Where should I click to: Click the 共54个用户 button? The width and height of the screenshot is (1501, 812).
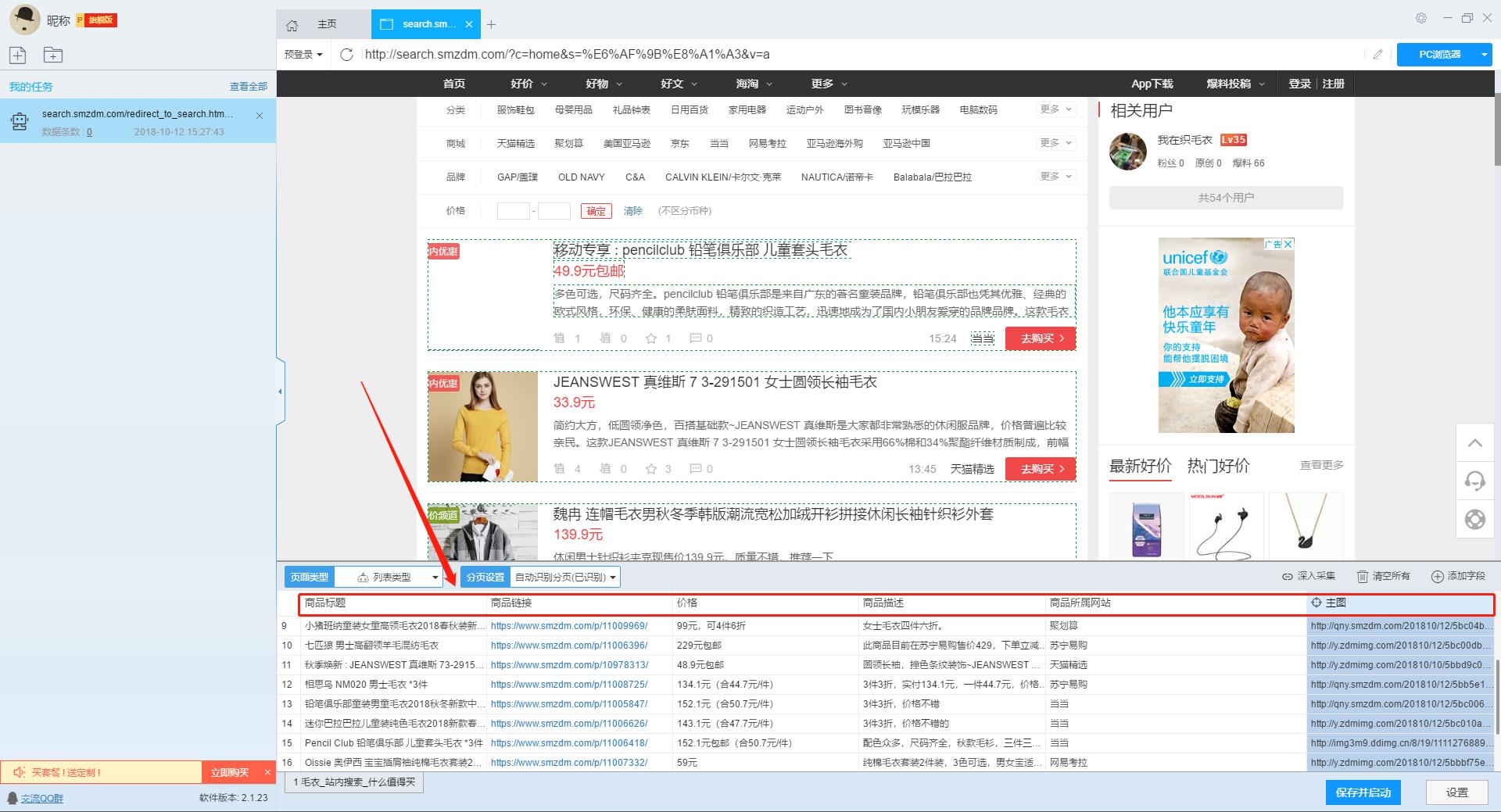pyautogui.click(x=1226, y=198)
